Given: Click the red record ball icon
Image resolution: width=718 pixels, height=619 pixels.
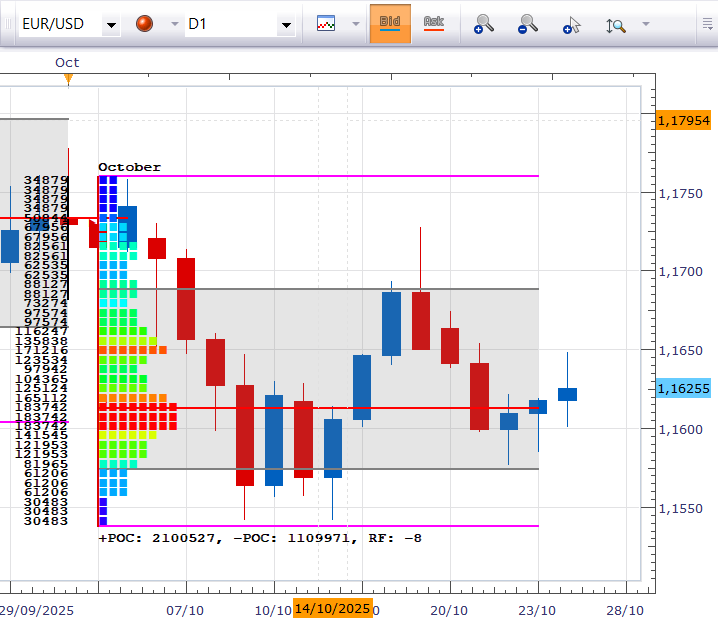Looking at the screenshot, I should (144, 24).
